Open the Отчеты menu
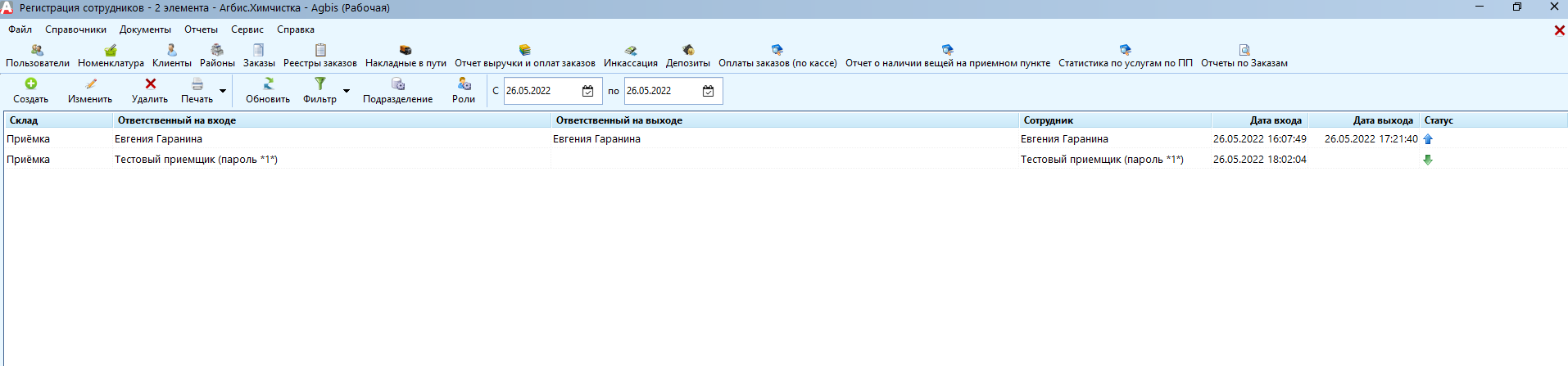The width and height of the screenshot is (1568, 366). 201,29
